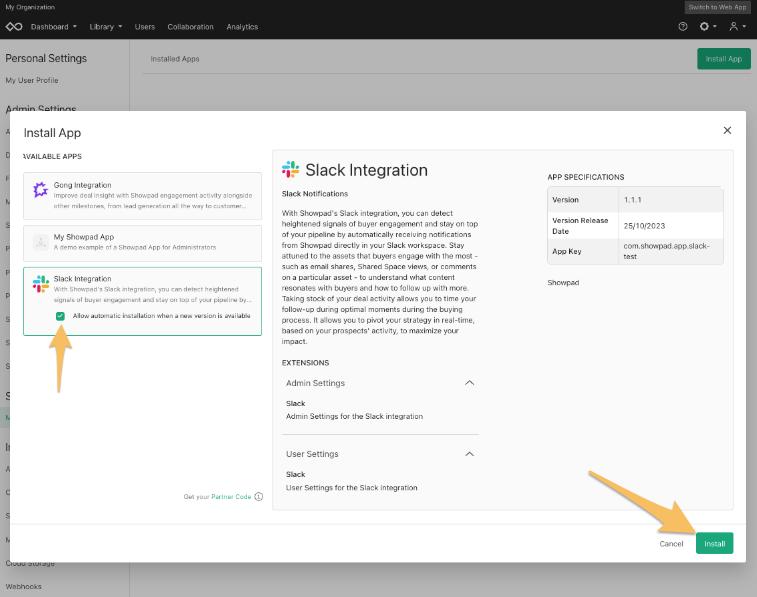Click the Showpad publisher name

point(563,282)
